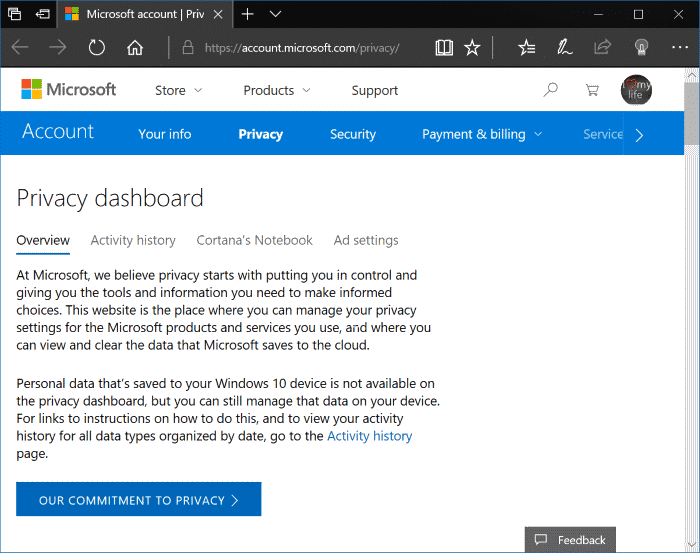Switch to the Ad settings tab

[x=366, y=241]
